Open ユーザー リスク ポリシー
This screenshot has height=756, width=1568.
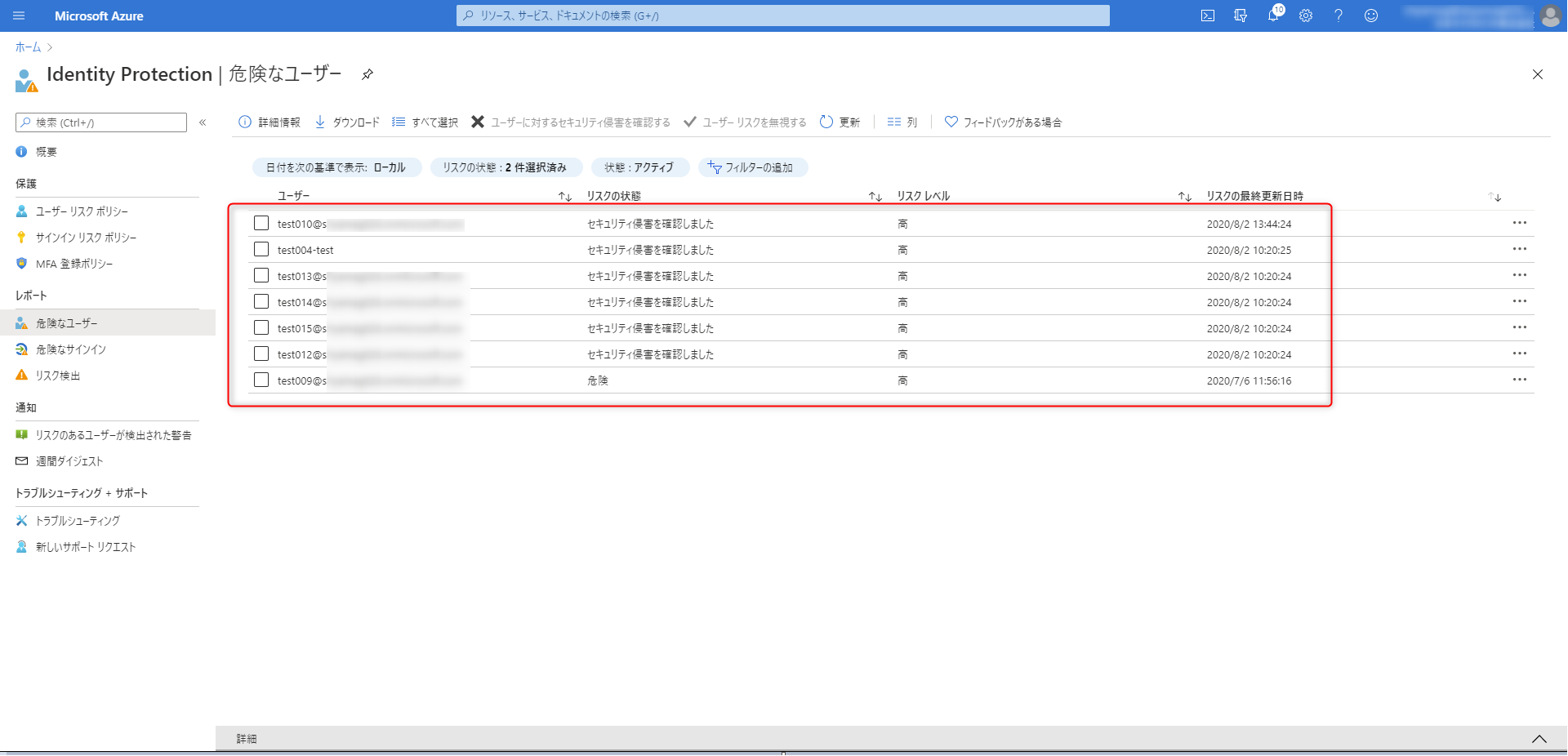tap(82, 211)
